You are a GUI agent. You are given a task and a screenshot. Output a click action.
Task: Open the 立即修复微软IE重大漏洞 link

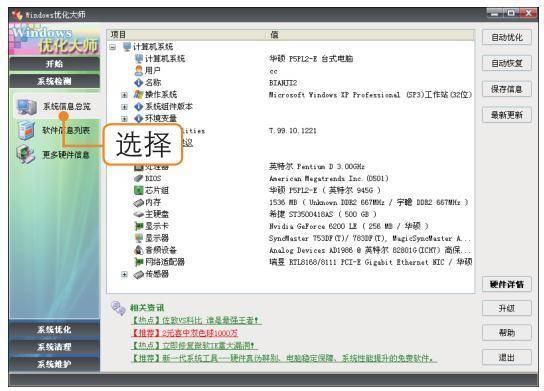(x=194, y=346)
